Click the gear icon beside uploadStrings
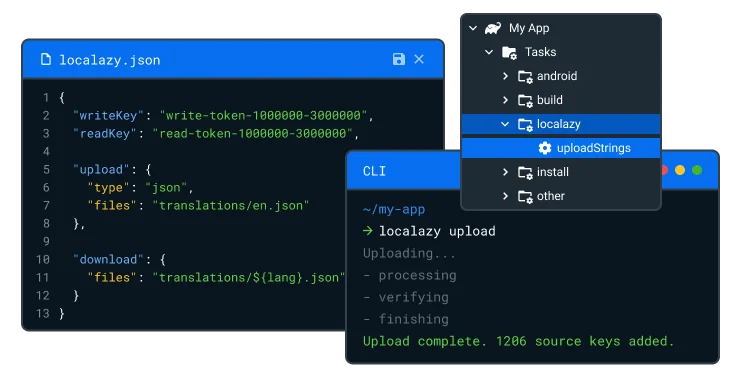740x380 pixels. (x=545, y=148)
